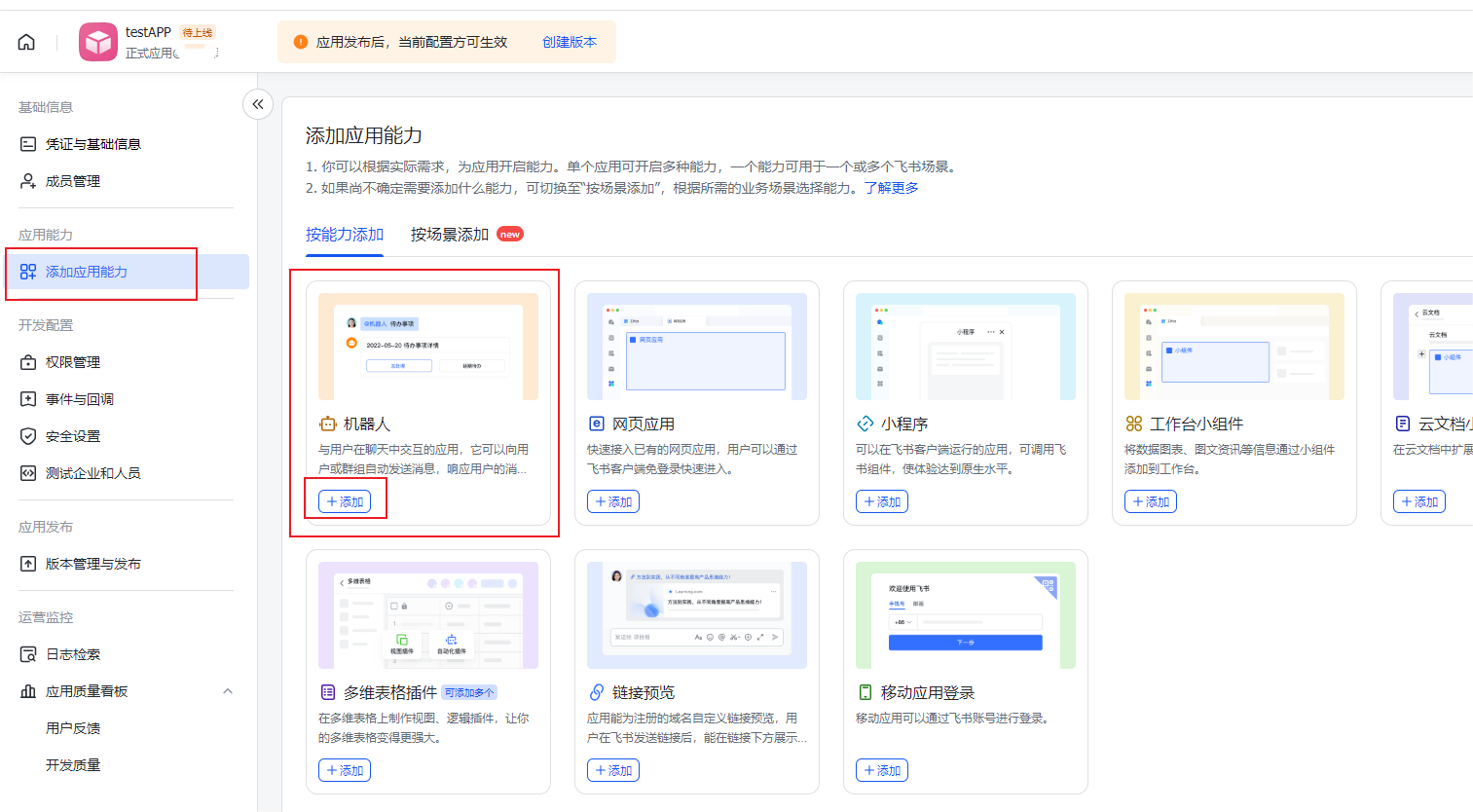
Task: Go to 成员管理 page
Action: (x=72, y=181)
